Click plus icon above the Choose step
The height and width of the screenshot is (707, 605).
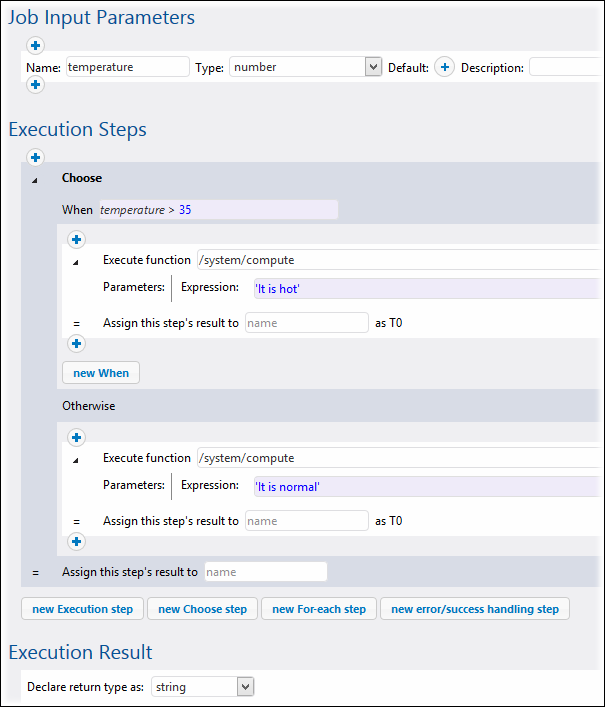point(35,158)
